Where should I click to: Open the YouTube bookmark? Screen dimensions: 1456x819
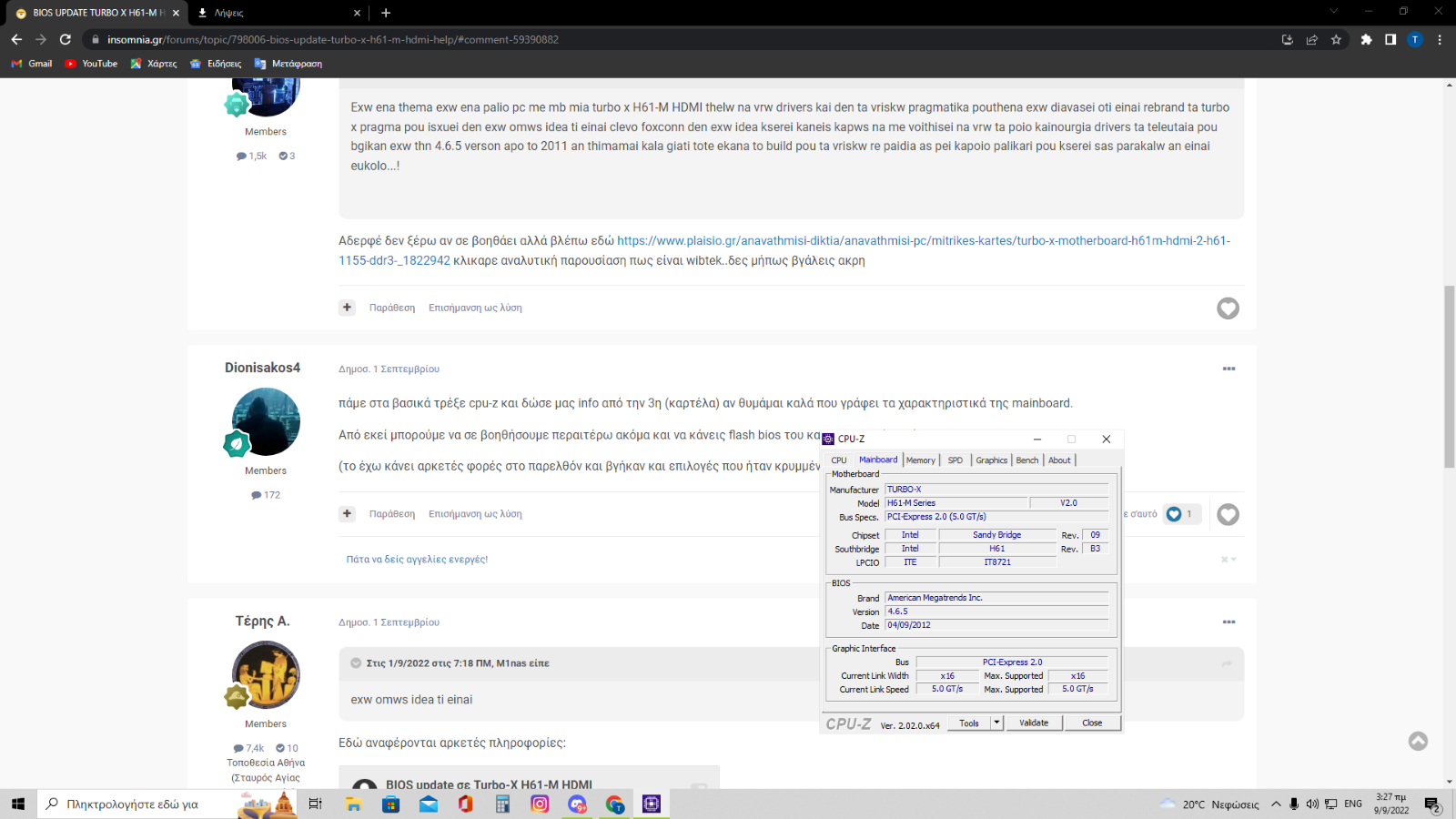point(91,64)
